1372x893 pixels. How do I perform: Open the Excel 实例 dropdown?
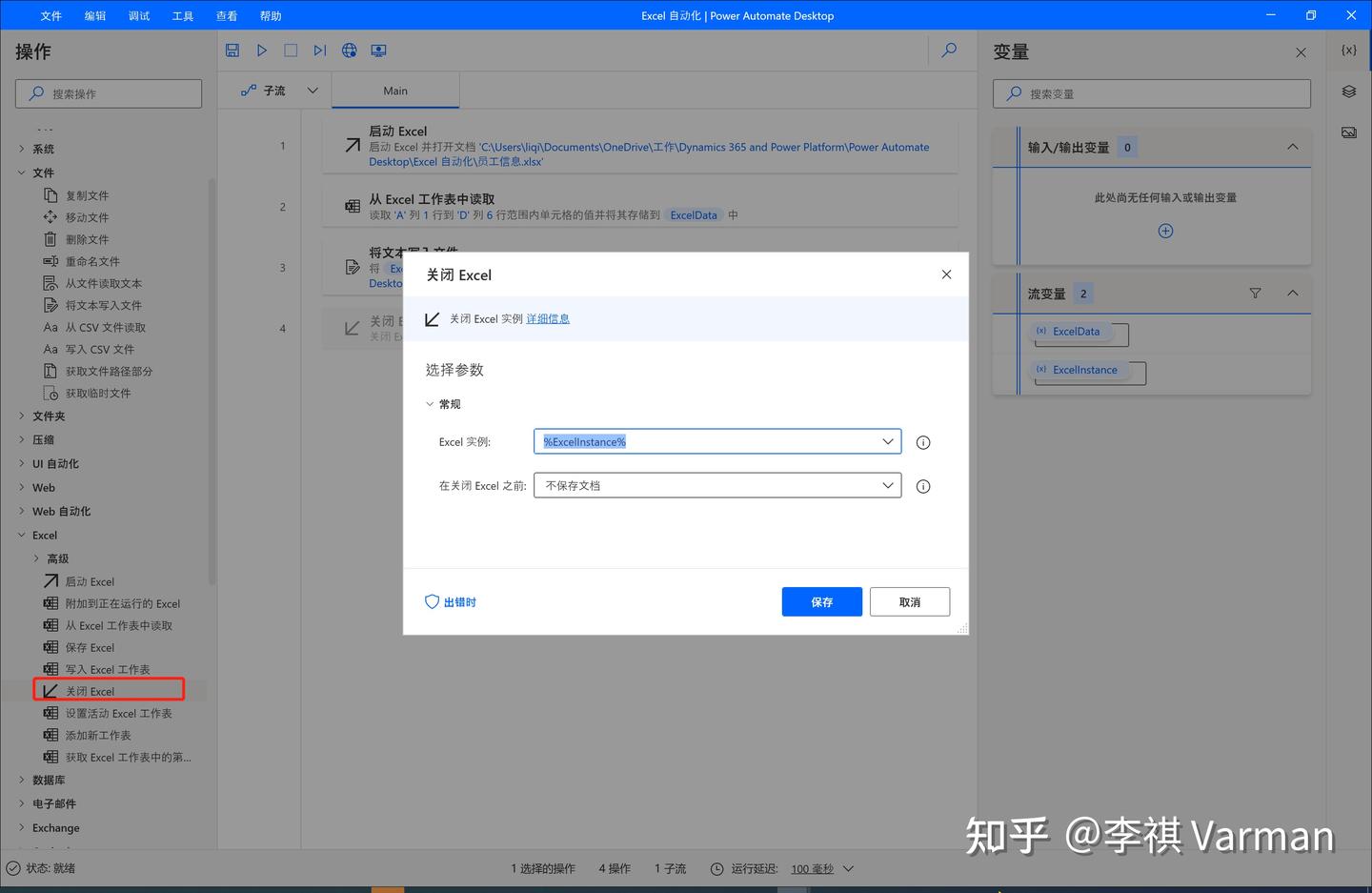point(887,441)
